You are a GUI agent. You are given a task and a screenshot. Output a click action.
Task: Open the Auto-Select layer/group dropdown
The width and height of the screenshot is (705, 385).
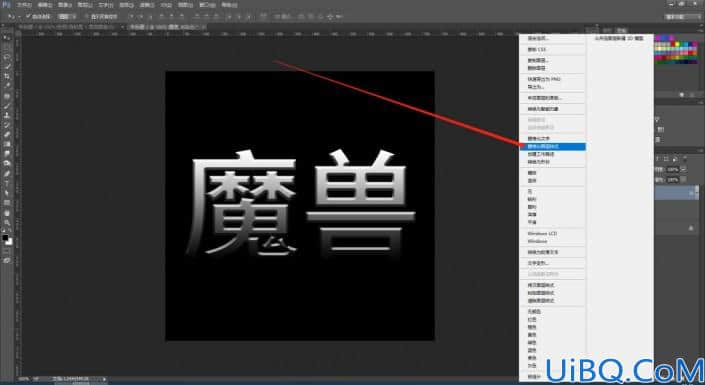pos(67,17)
